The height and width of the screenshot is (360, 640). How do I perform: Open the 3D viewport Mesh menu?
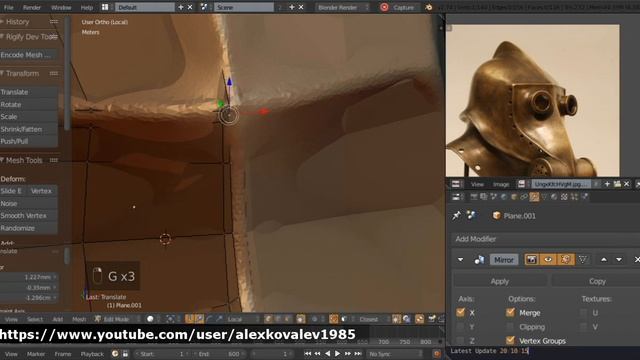pyautogui.click(x=79, y=319)
